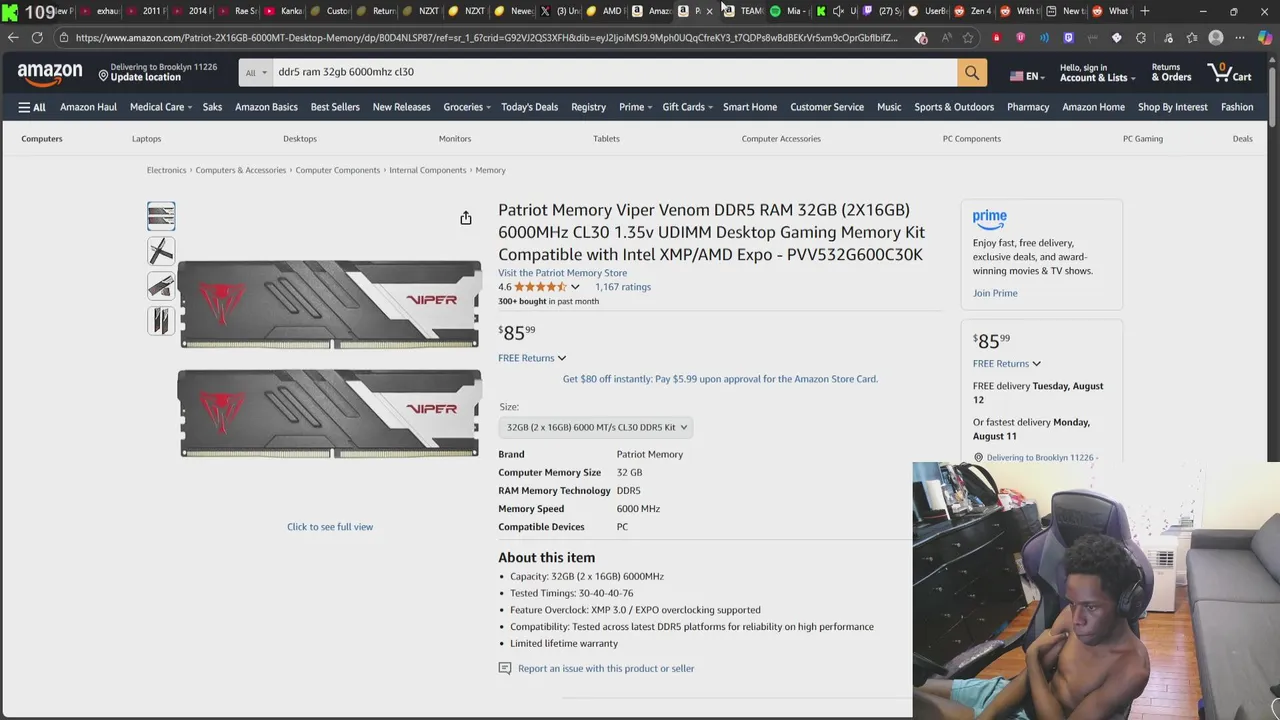Image resolution: width=1280 pixels, height=720 pixels.
Task: Click the red lock extension icon
Action: click(x=996, y=38)
